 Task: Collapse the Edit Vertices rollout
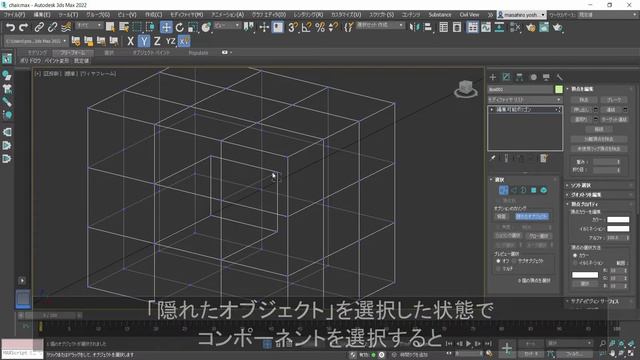coord(599,89)
